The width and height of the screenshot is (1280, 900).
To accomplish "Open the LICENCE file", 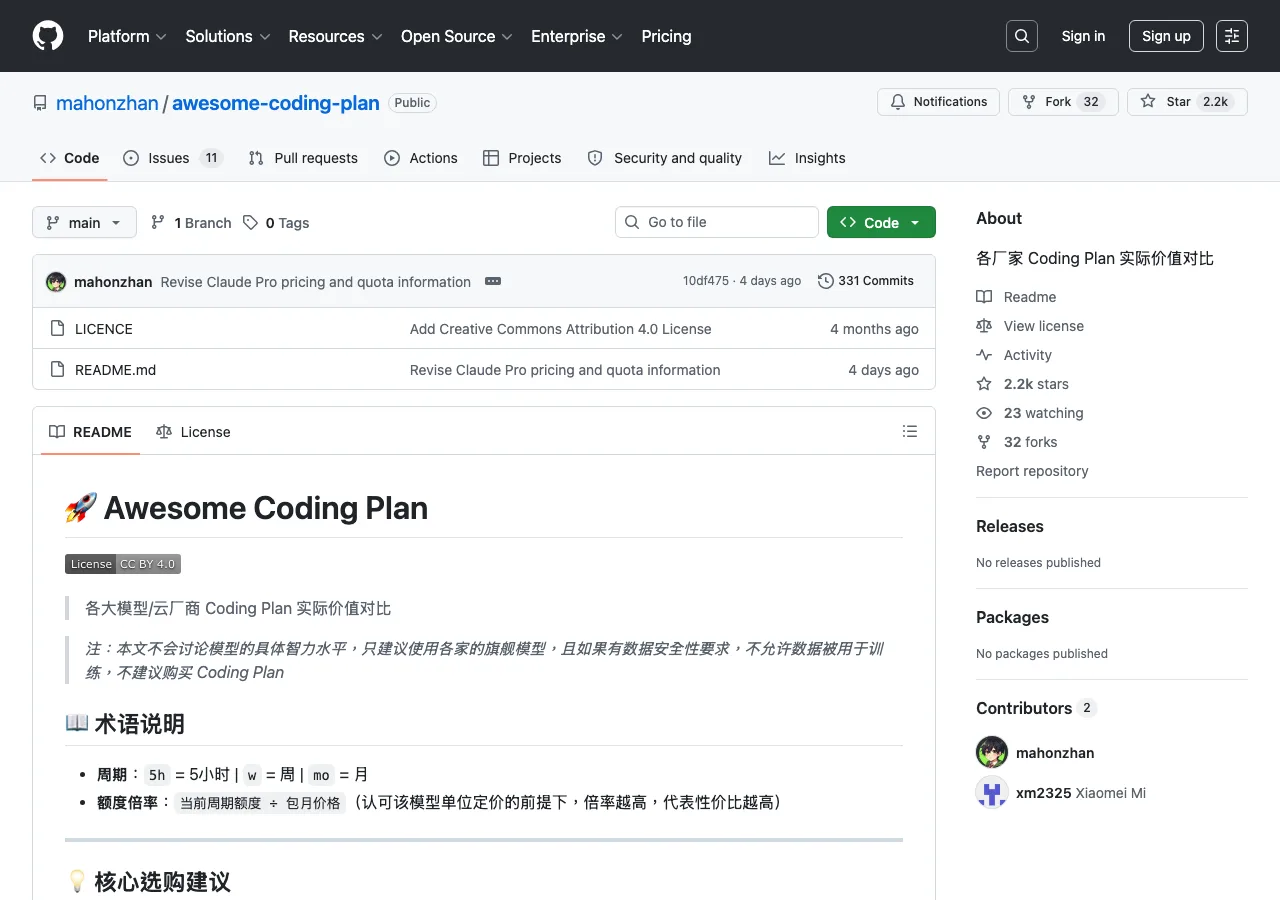I will click(104, 329).
